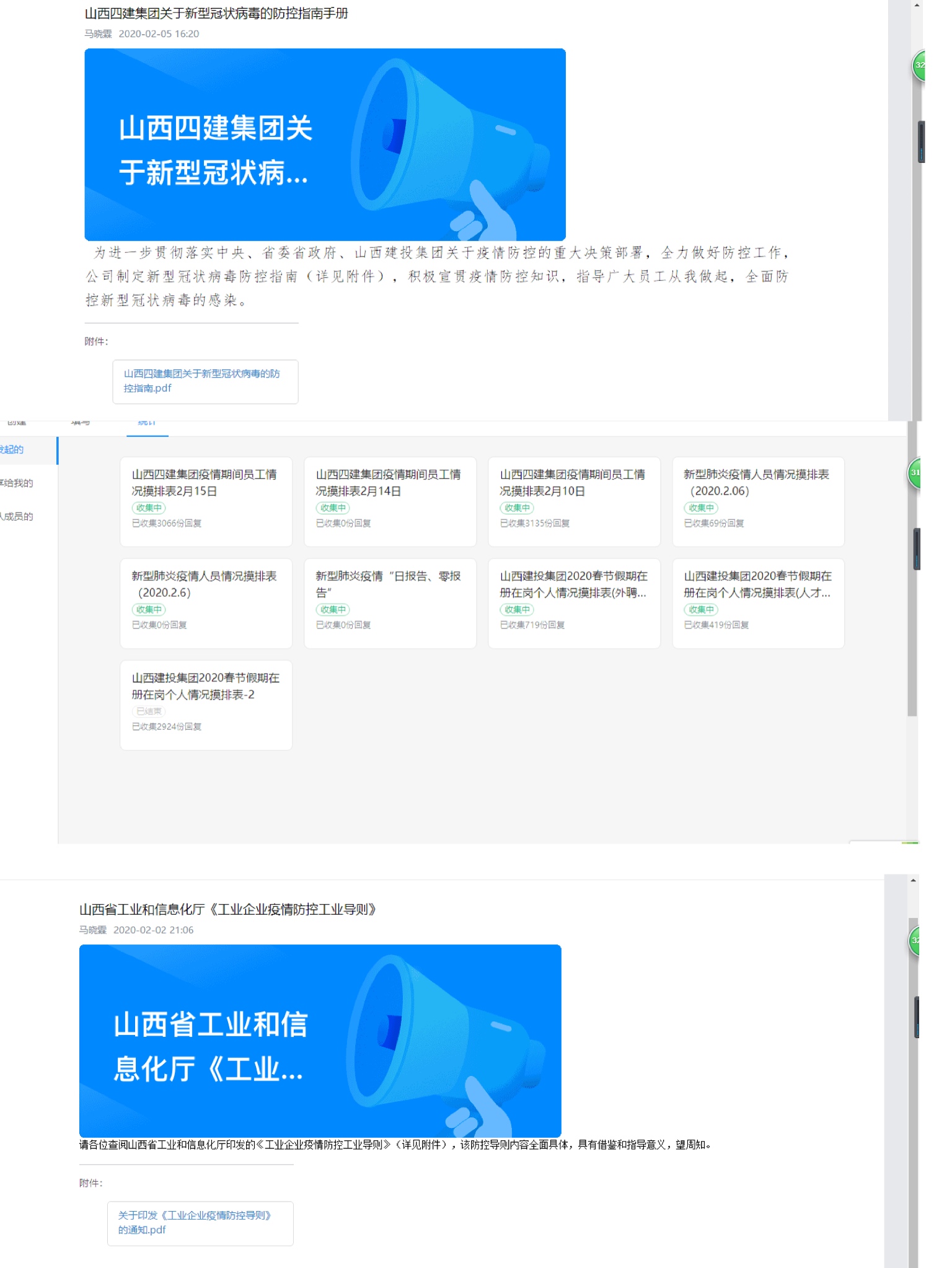The image size is (952, 1268).
Task: Click scroll-up arrow beside 防控指南手册 page
Action: tap(917, 4)
